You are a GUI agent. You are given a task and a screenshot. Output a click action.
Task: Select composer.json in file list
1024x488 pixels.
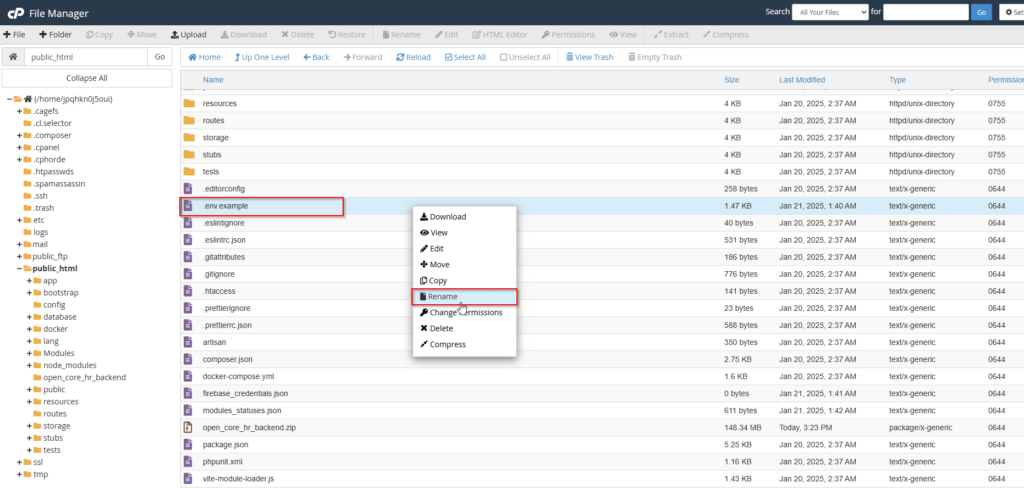click(227, 359)
